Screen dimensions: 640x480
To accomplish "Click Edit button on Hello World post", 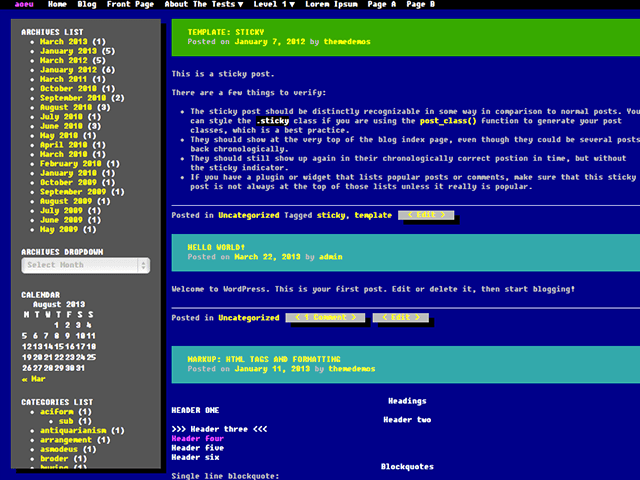I will pos(401,318).
